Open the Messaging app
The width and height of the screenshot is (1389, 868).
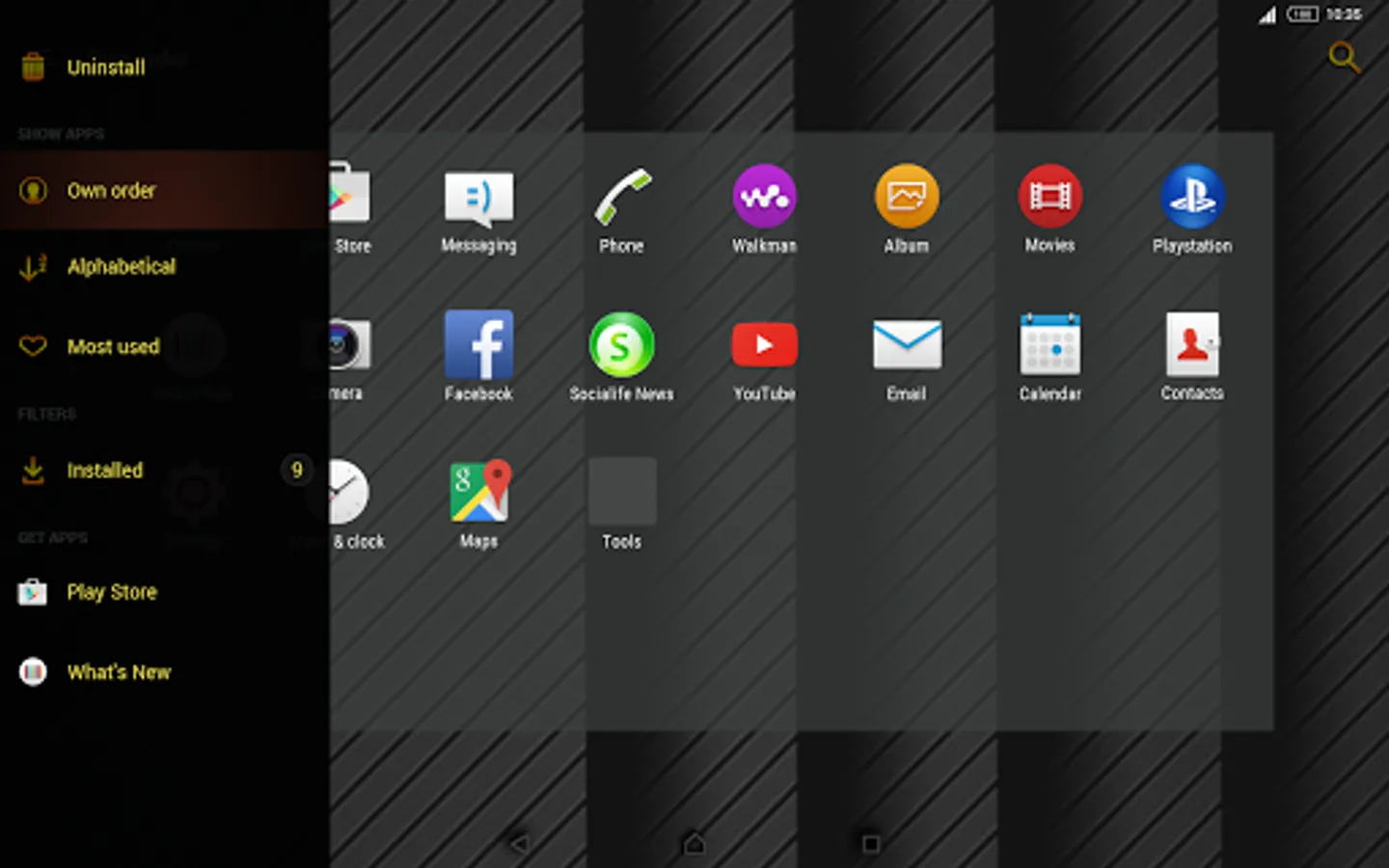tap(479, 199)
